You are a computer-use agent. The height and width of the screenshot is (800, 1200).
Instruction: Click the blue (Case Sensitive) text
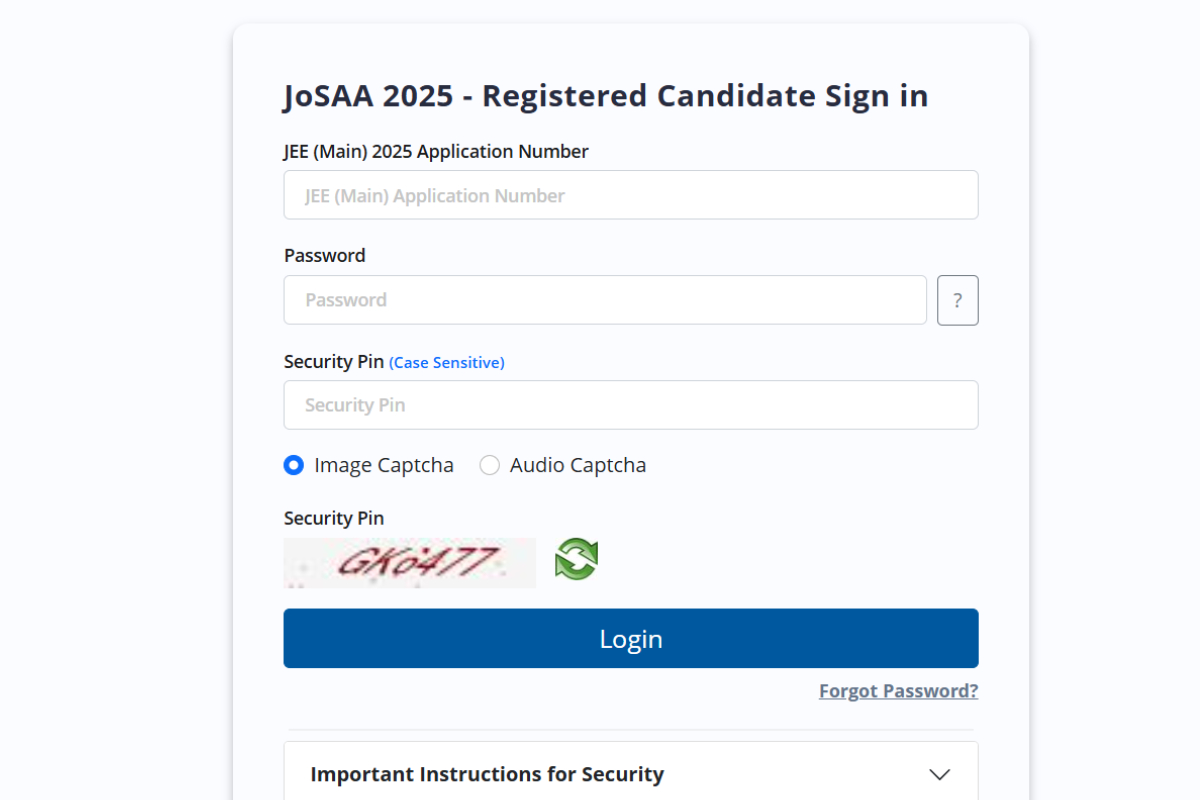pos(446,363)
